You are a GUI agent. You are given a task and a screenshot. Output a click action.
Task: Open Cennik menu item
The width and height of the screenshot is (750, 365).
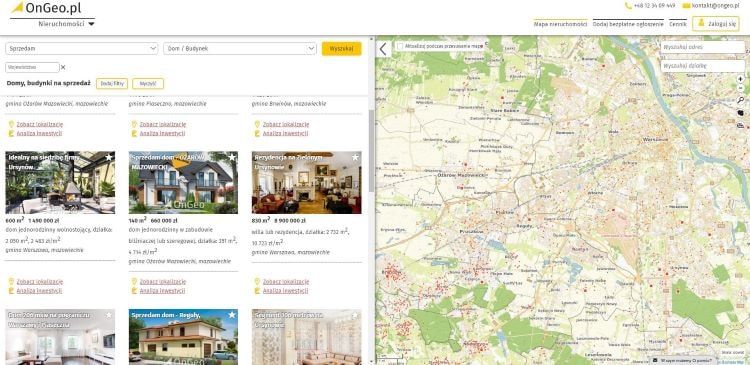pos(678,23)
